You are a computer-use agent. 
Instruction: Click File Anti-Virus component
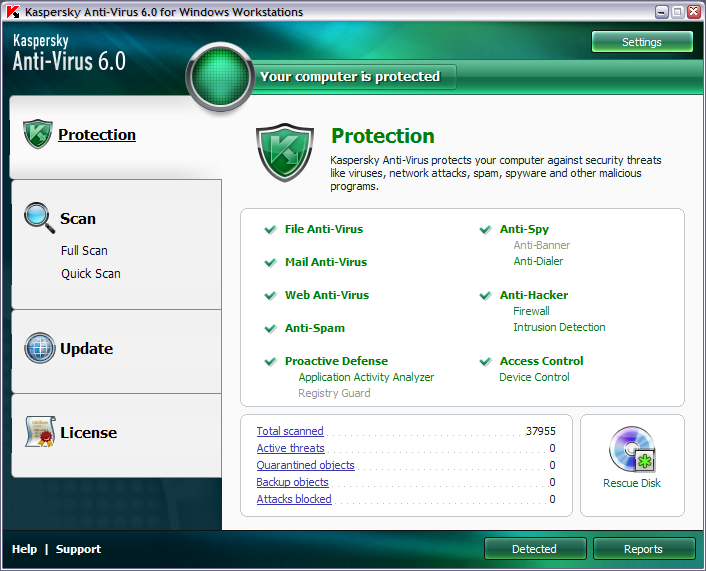324,229
